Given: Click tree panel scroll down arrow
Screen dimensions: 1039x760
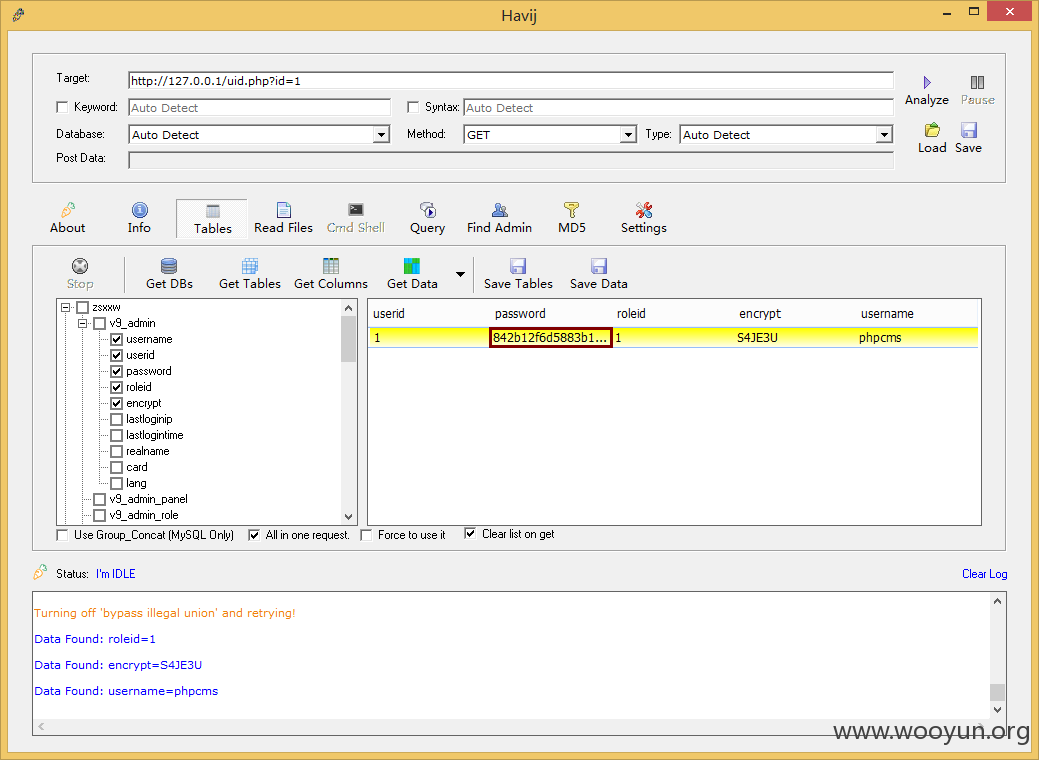Looking at the screenshot, I should pyautogui.click(x=349, y=517).
